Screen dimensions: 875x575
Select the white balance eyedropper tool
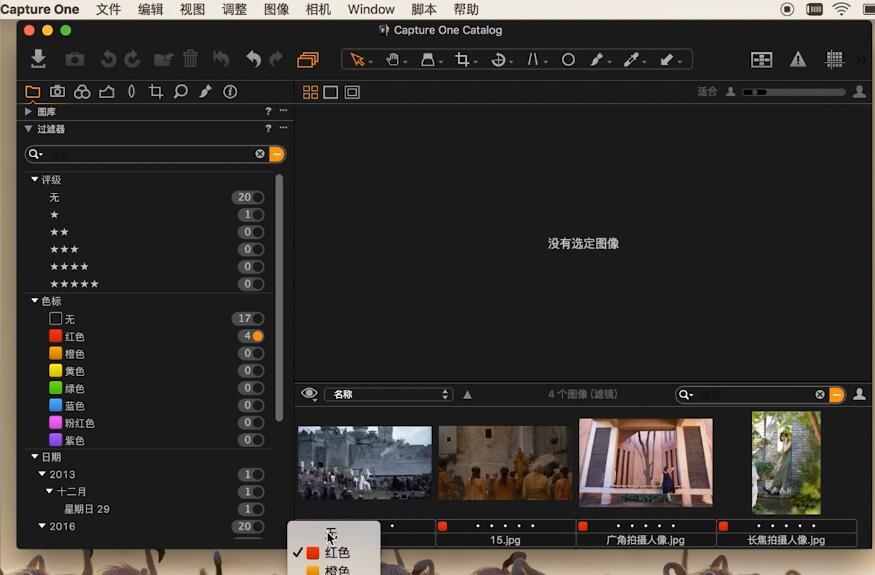631,59
